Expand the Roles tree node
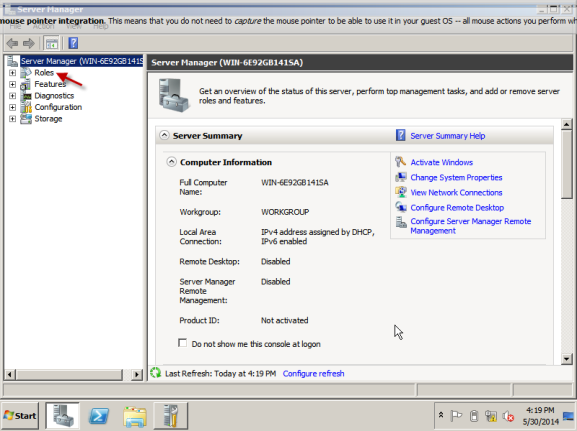The height and width of the screenshot is (431, 577). pos(12,73)
